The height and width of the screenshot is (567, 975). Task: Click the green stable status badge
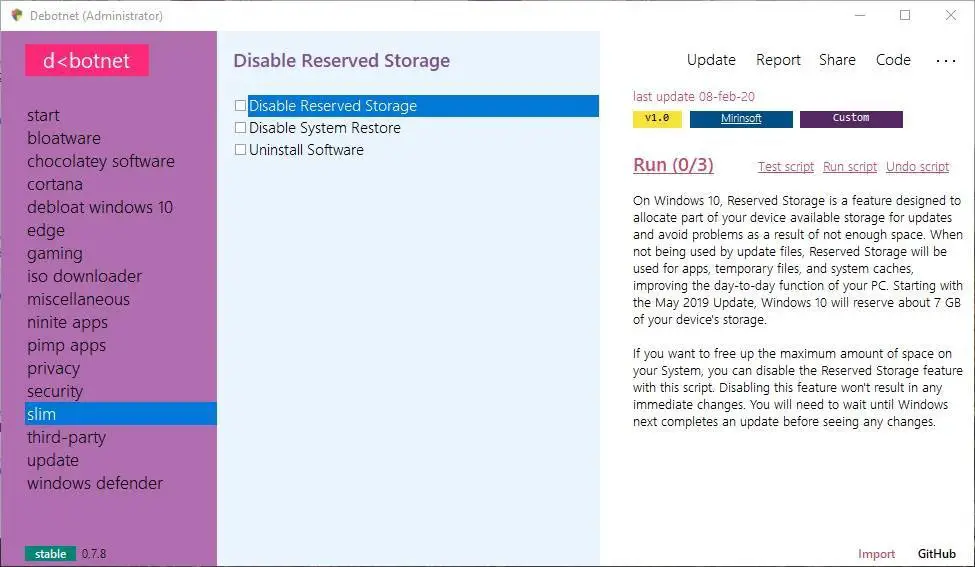click(50, 554)
